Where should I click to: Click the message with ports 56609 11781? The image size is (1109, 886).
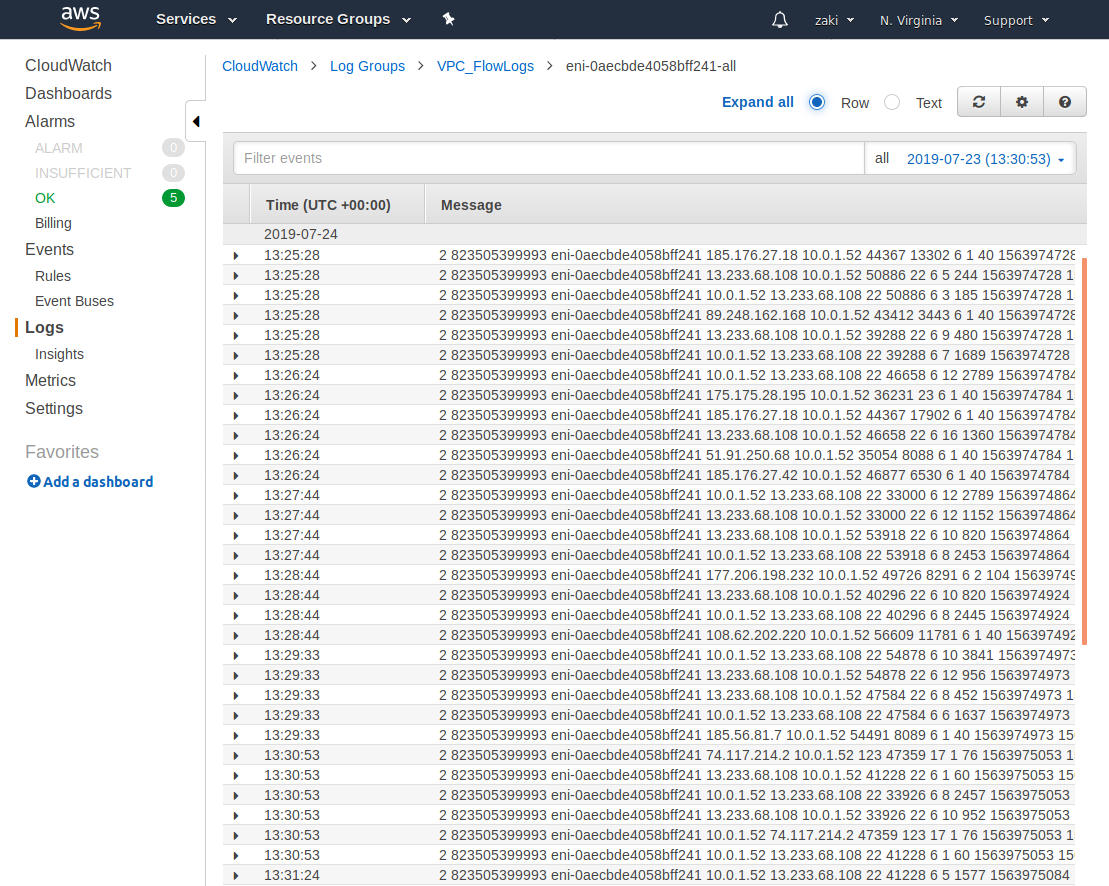click(x=757, y=636)
